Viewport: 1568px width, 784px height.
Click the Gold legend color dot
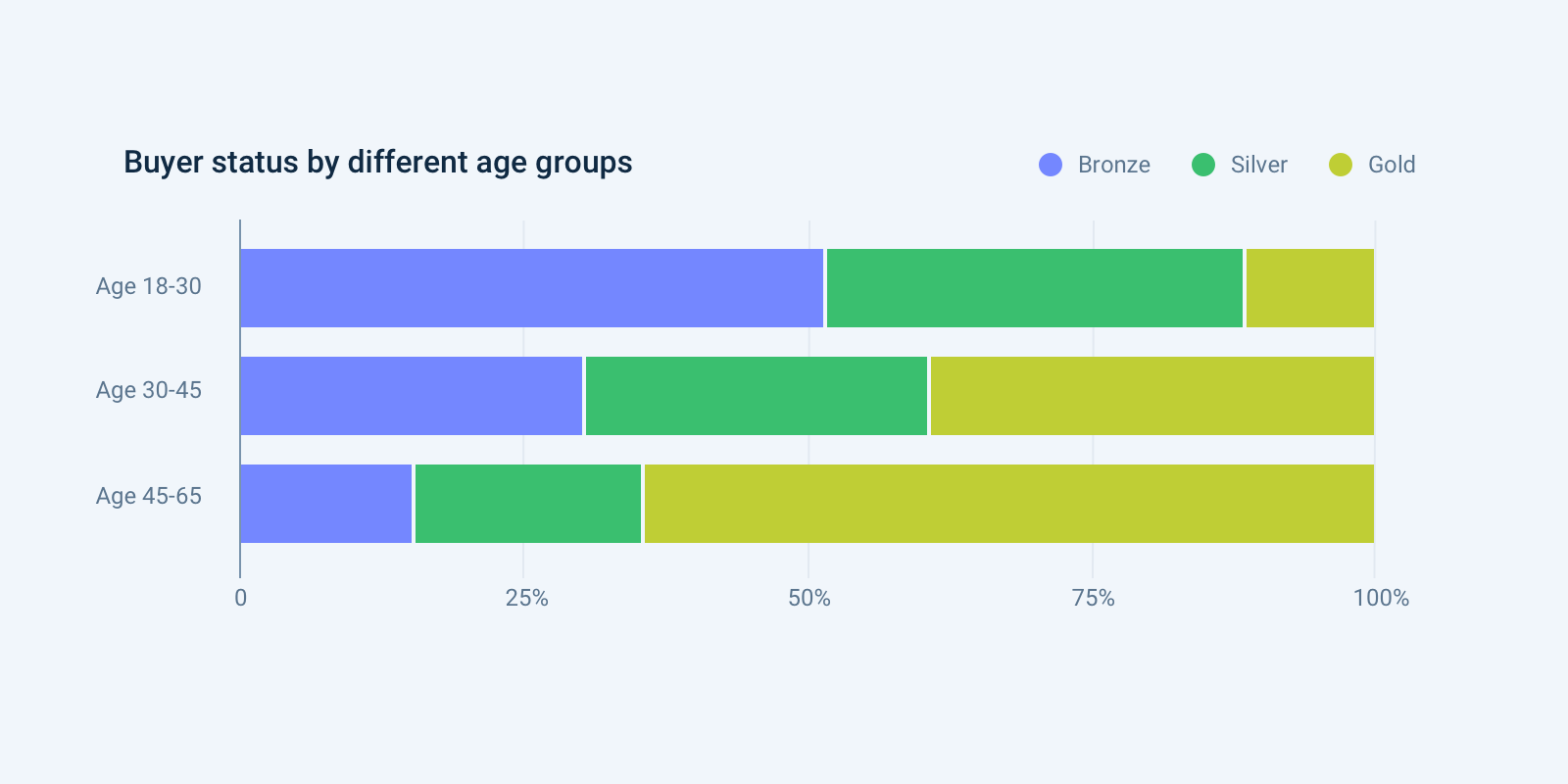(1341, 165)
